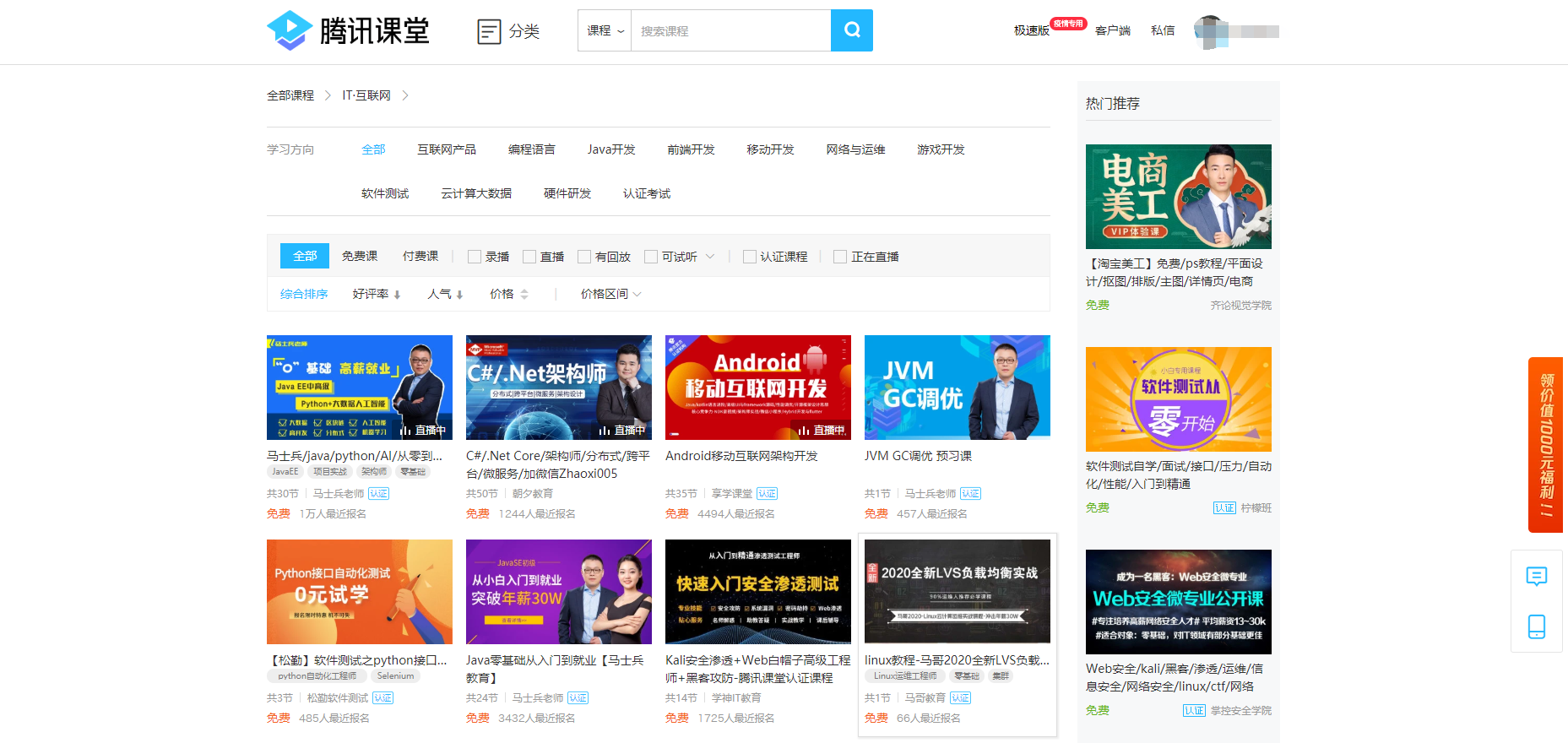Click the 疫情专用 red badge
The width and height of the screenshot is (1568, 743).
tap(1068, 24)
